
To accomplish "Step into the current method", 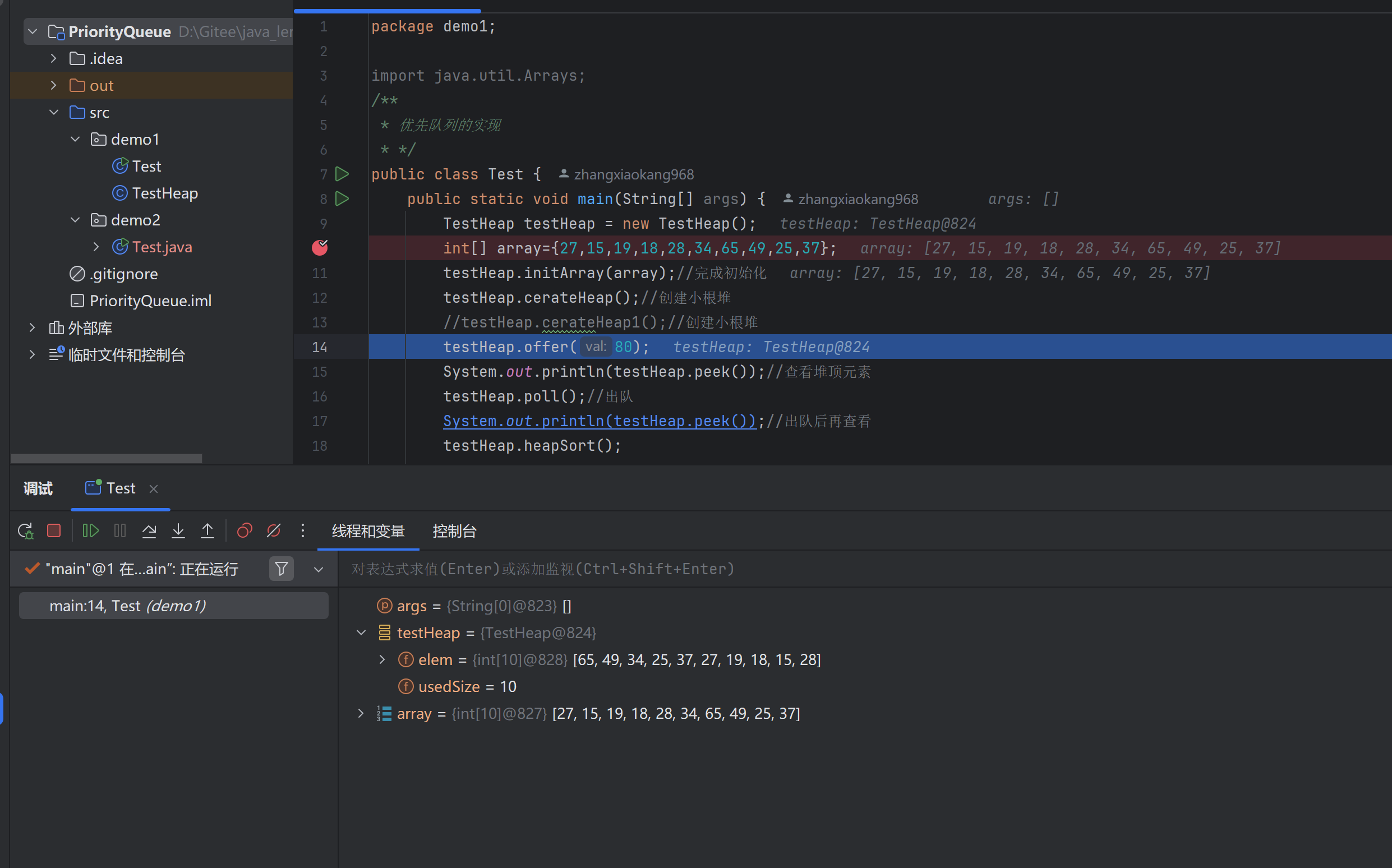I will [178, 530].
